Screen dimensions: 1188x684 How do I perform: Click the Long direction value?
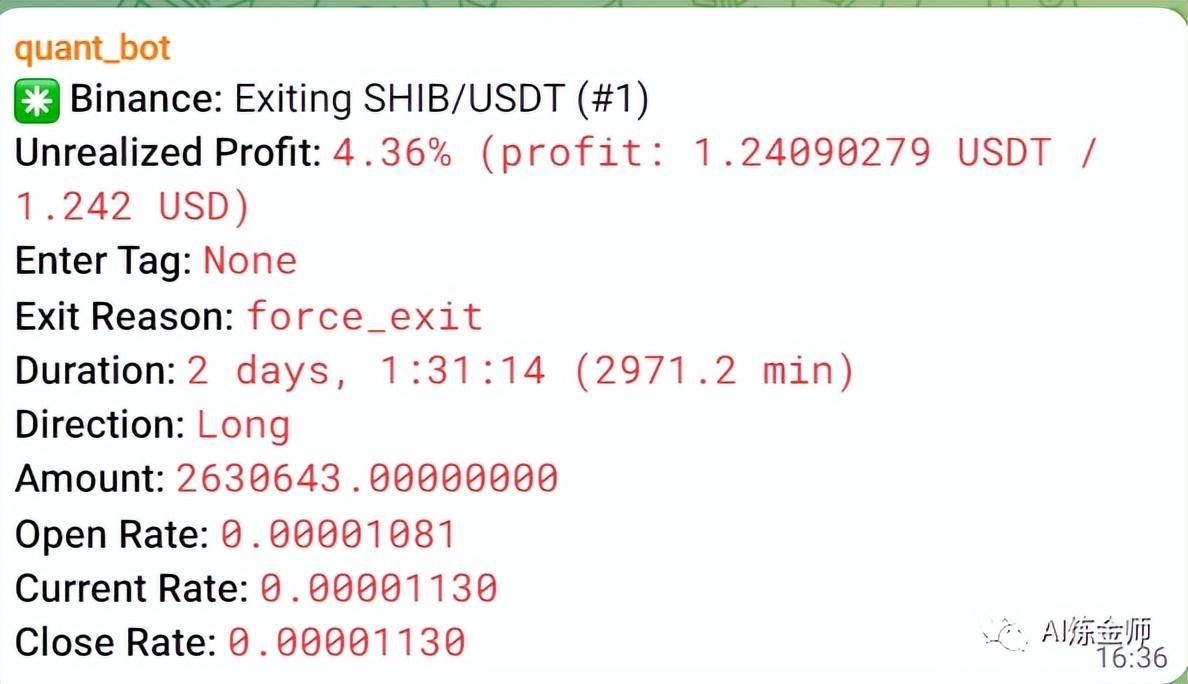[x=243, y=425]
